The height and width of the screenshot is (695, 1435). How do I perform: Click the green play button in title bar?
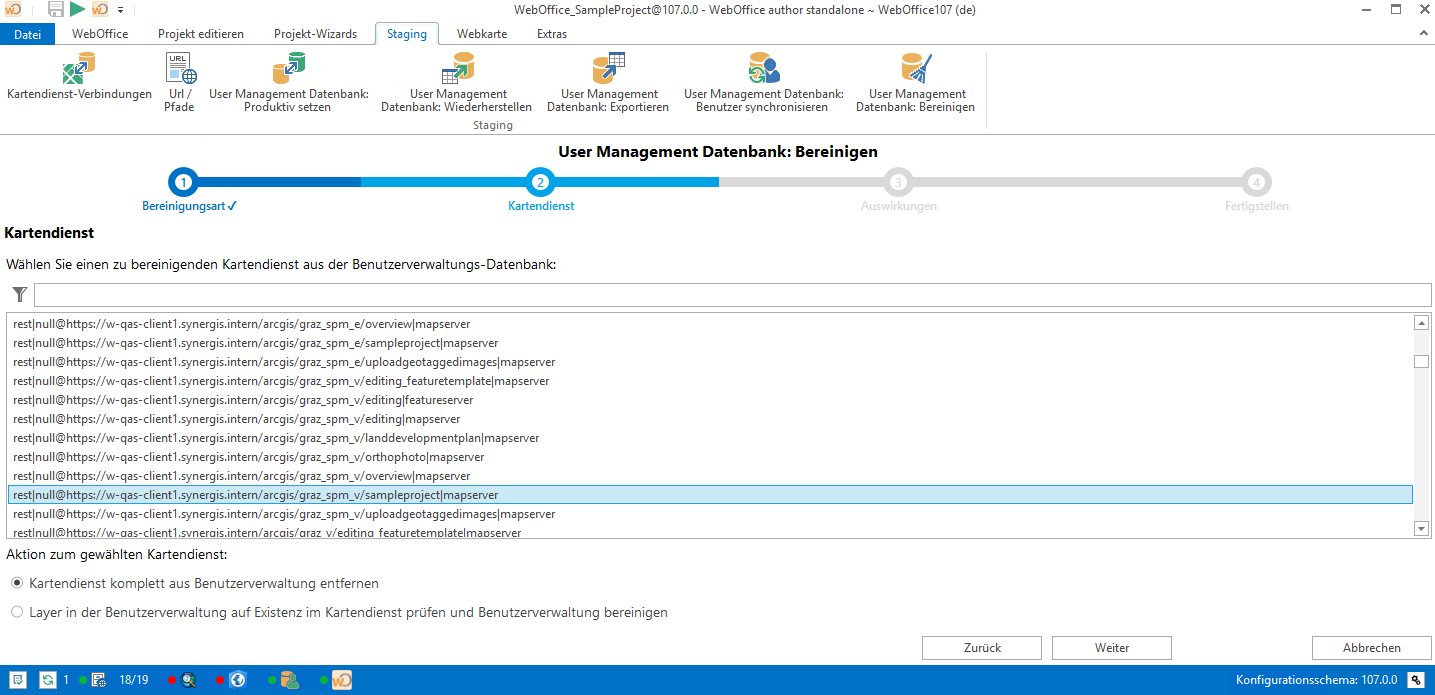click(78, 10)
